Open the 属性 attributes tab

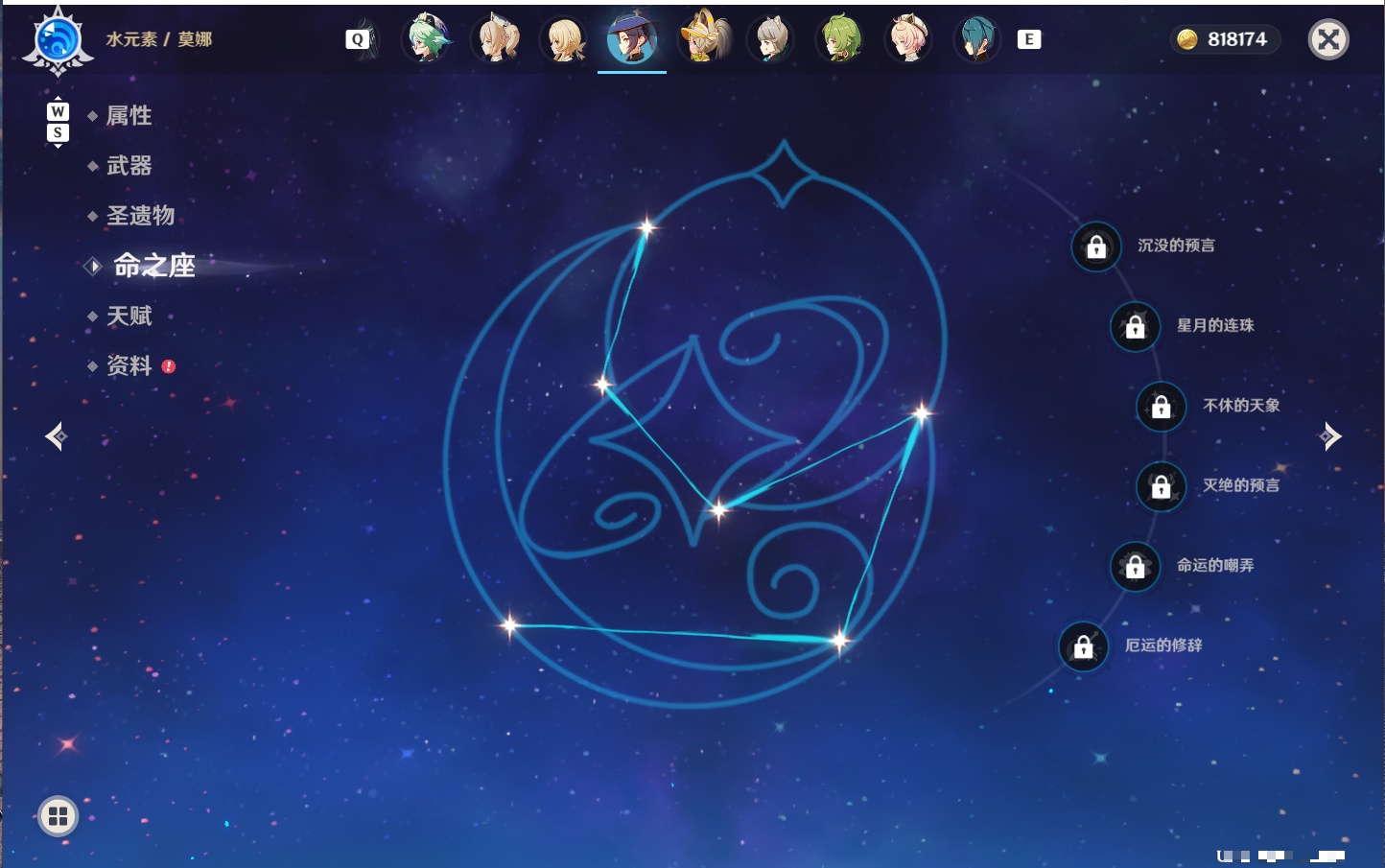129,116
